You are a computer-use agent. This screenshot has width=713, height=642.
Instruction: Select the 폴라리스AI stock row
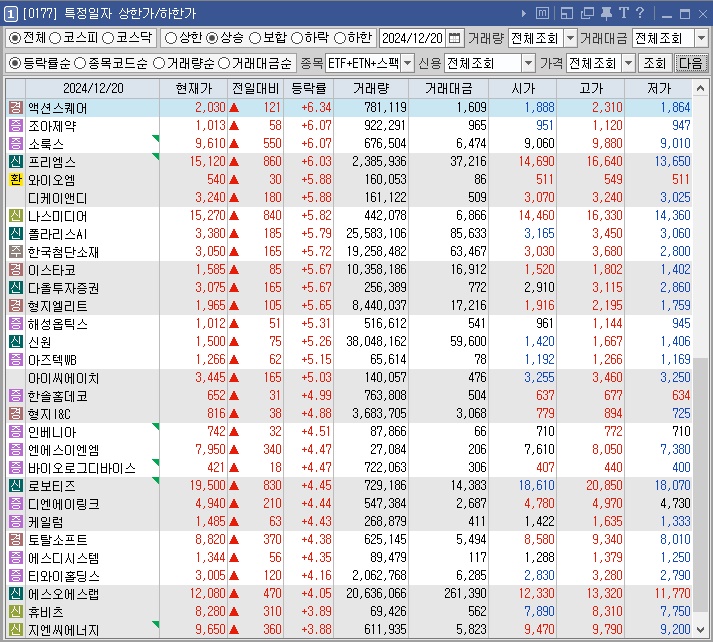point(349,234)
